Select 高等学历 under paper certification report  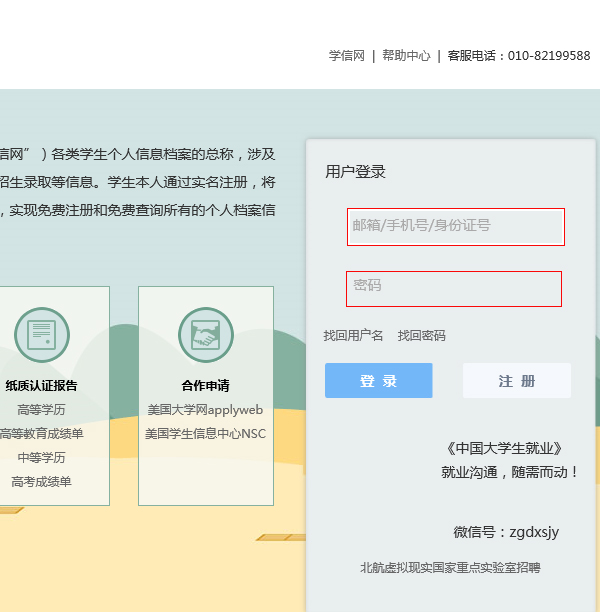click(x=41, y=410)
